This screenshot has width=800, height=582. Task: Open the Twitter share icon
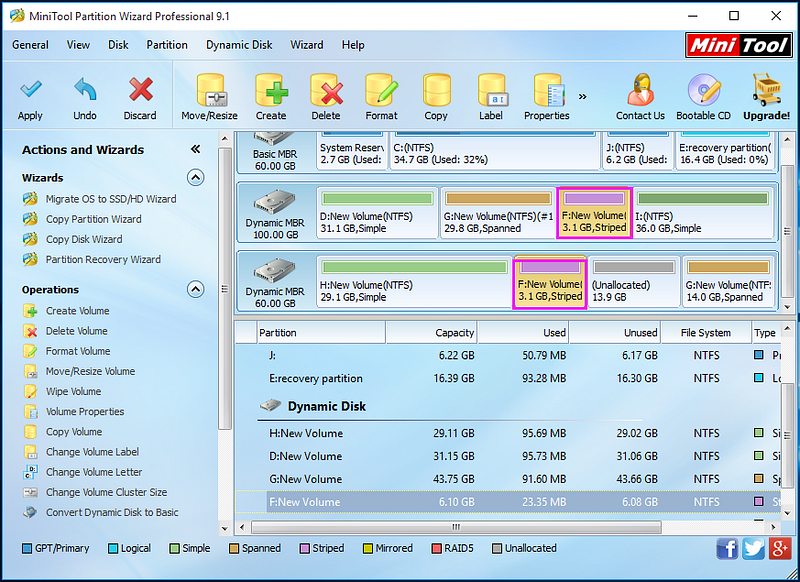(754, 549)
